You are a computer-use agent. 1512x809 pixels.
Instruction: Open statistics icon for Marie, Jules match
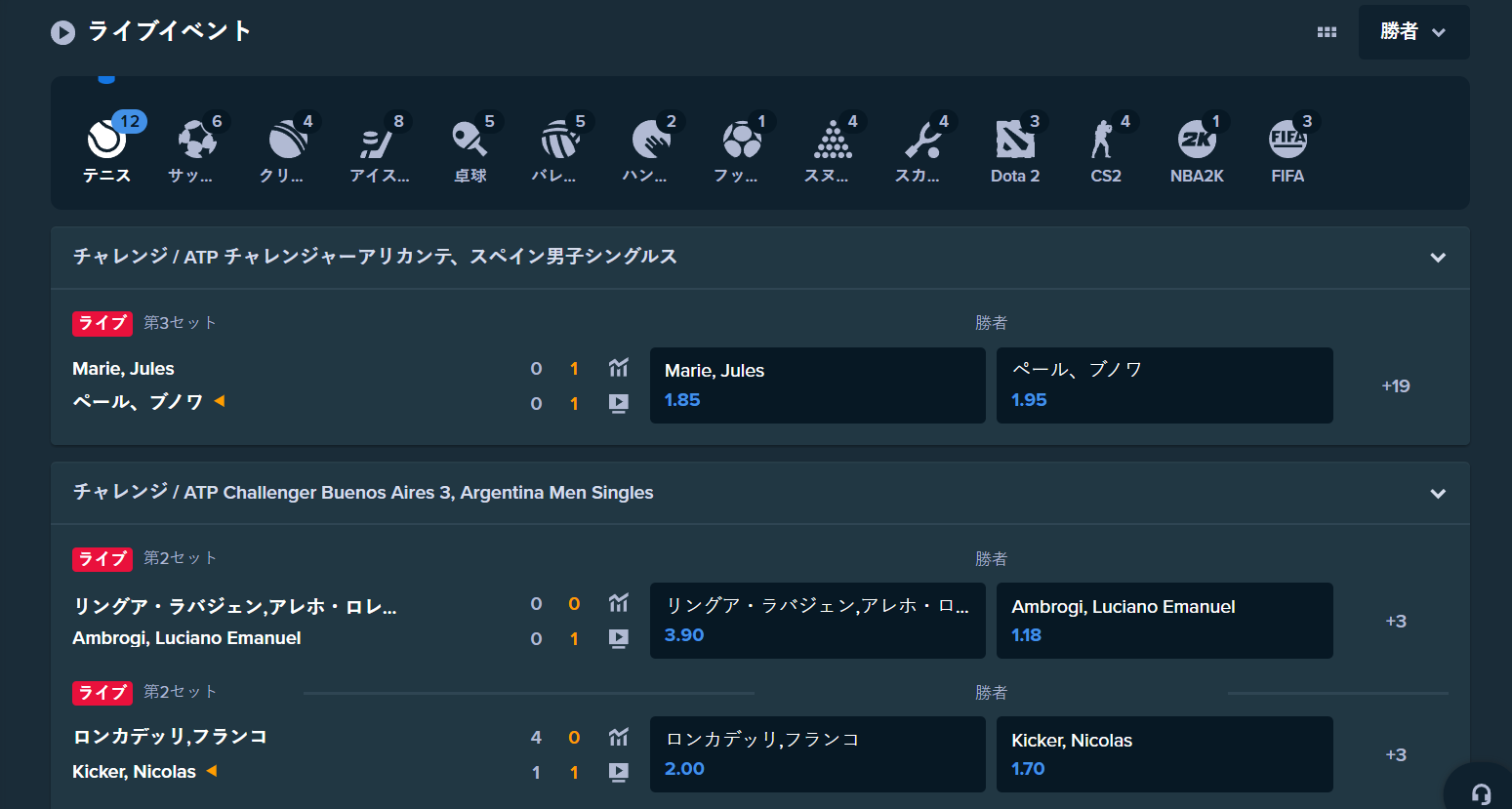pyautogui.click(x=618, y=368)
